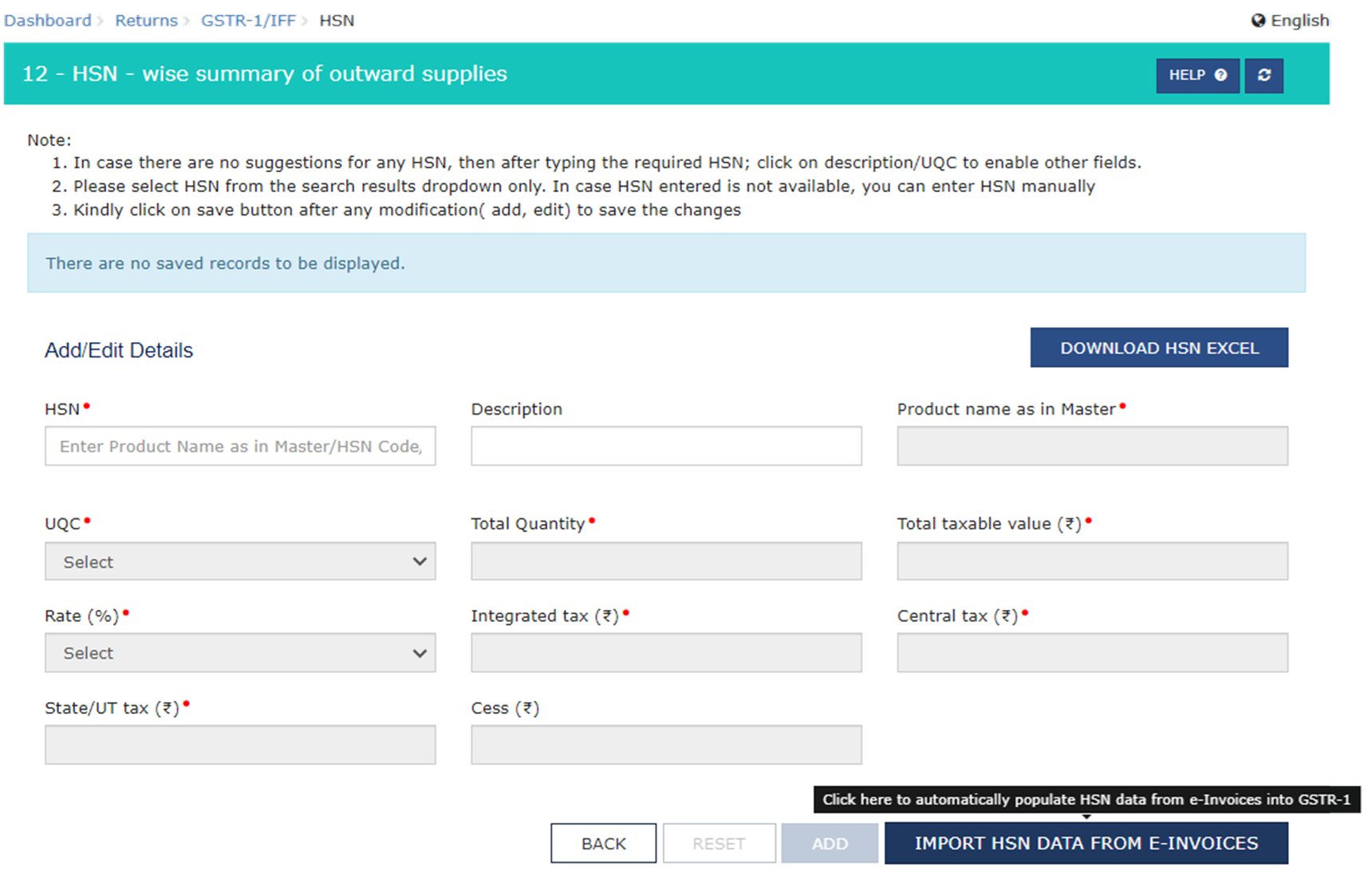Viewport: 1372px width, 878px height.
Task: Select the Total Quantity field
Action: point(666,561)
